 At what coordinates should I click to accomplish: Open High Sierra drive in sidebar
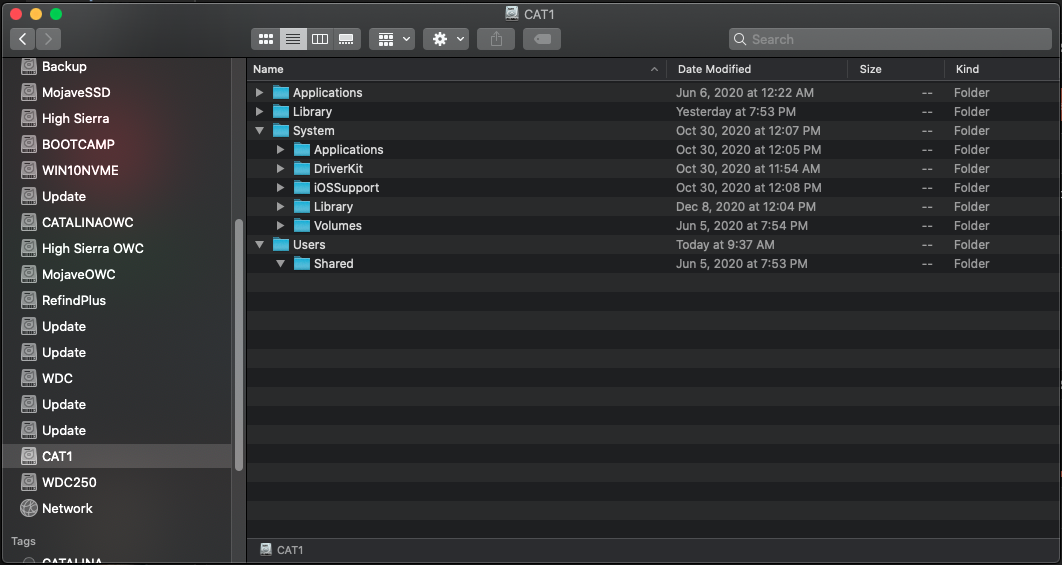coord(118,118)
